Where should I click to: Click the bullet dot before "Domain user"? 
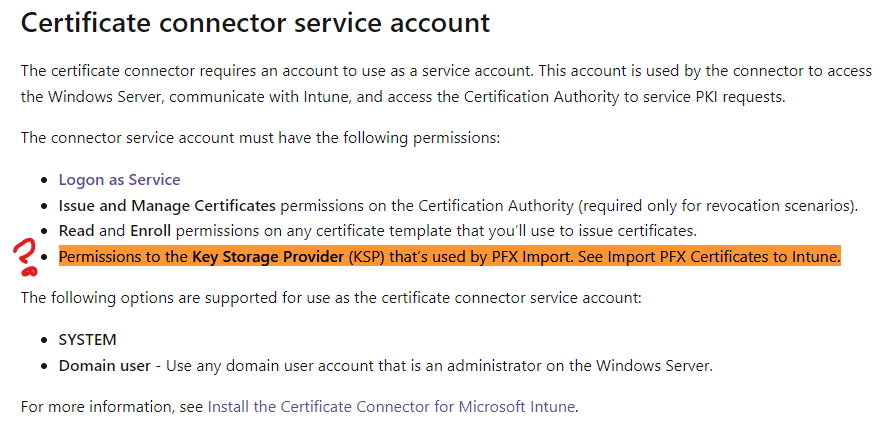[43, 366]
